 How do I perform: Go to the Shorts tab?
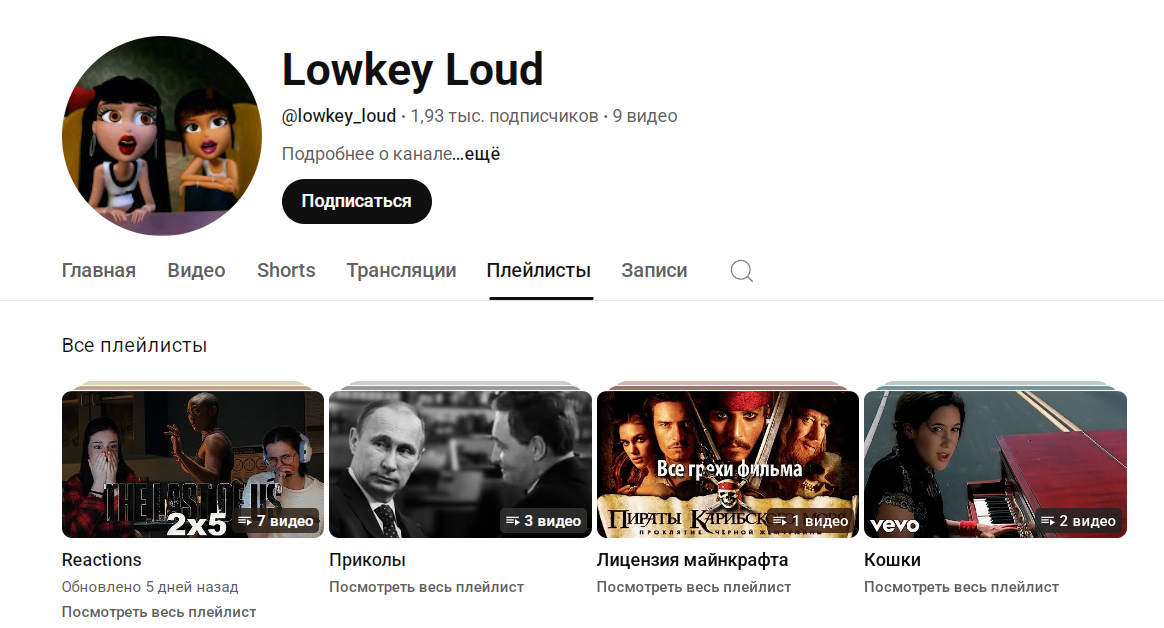286,271
